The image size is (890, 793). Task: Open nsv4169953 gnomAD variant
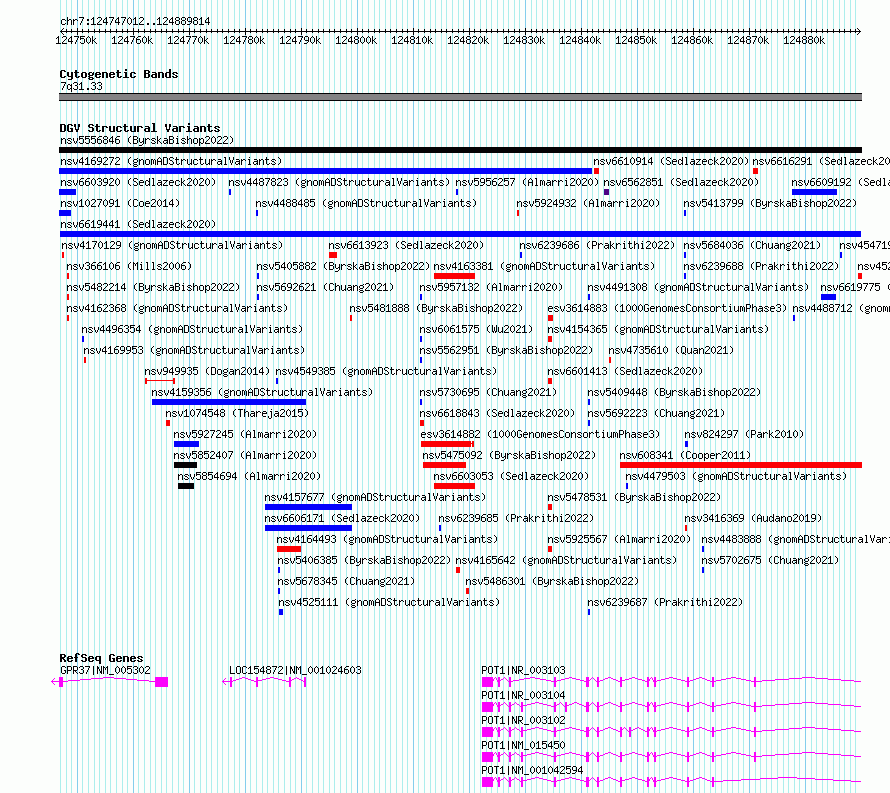(194, 350)
